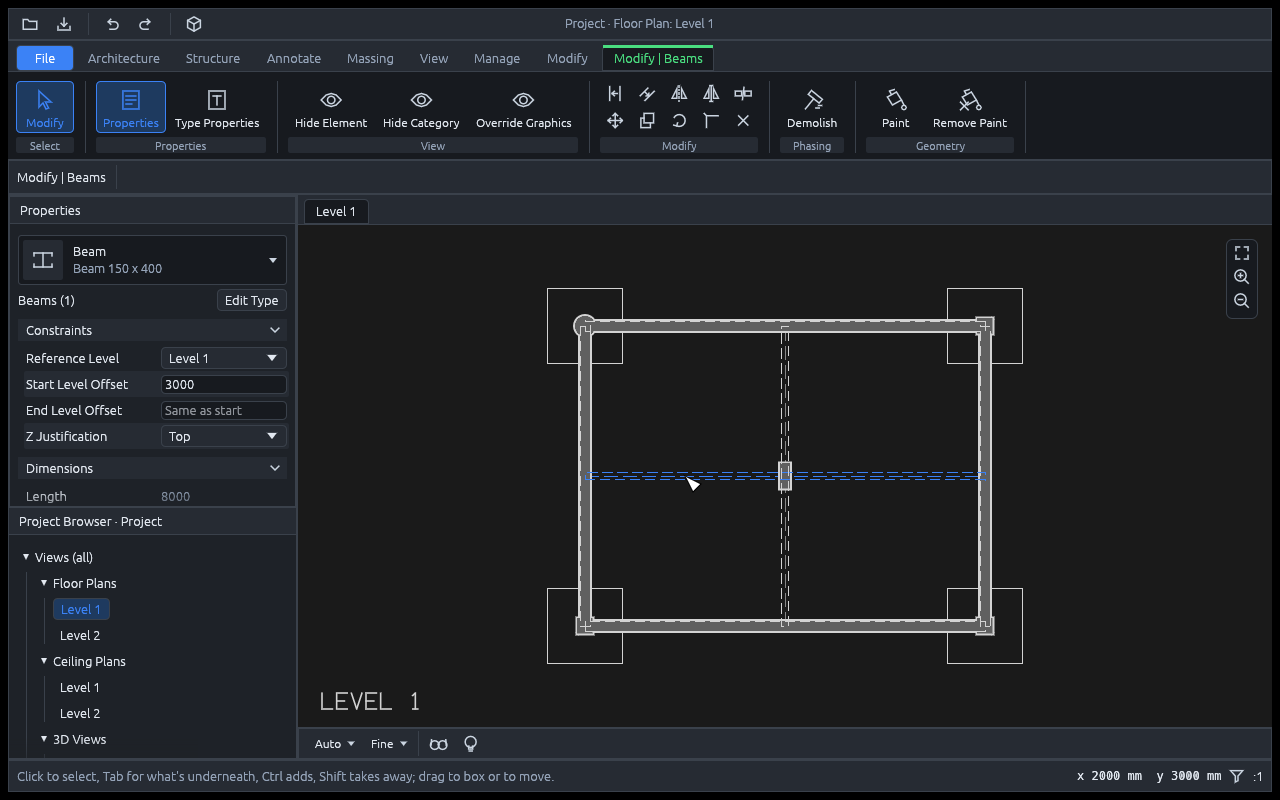
Task: Switch to the Annotate ribbon tab
Action: (x=294, y=58)
